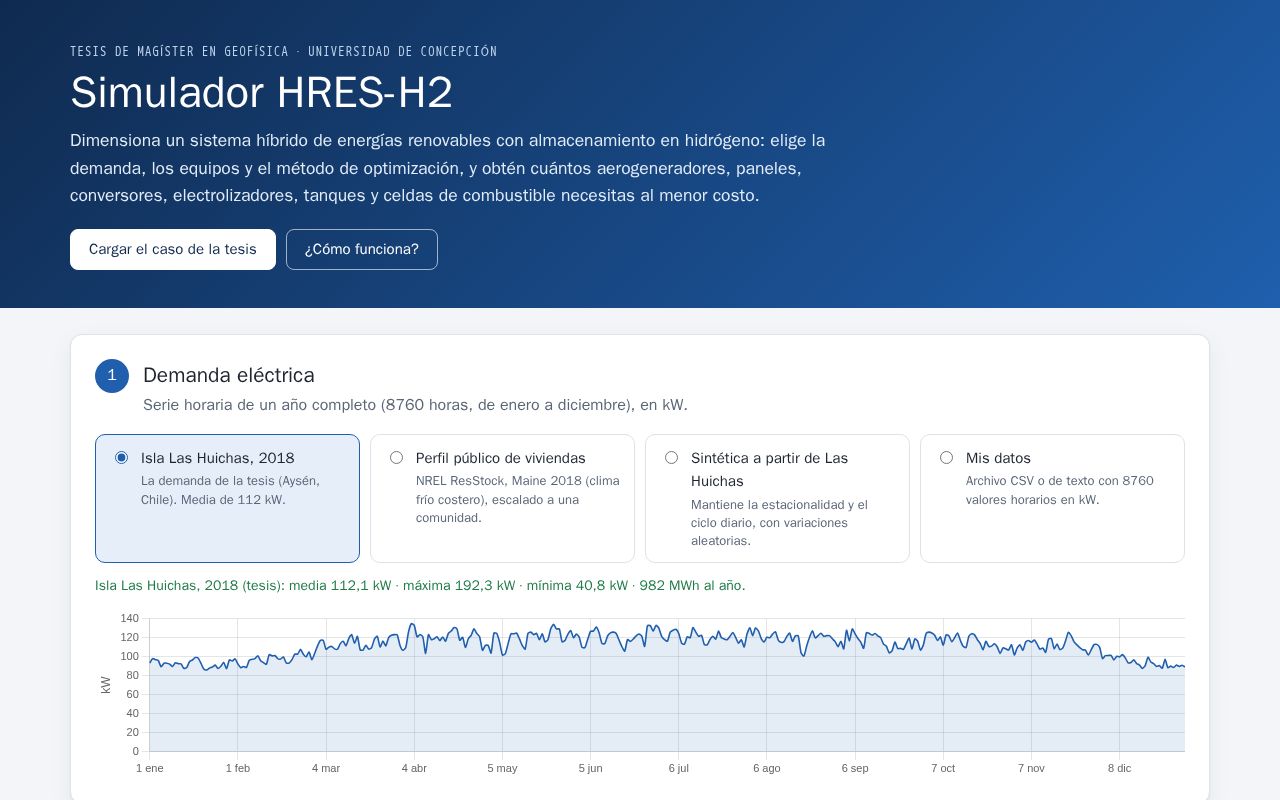Pick the 'Mis datos' radio option
This screenshot has width=1280, height=800.
click(947, 458)
